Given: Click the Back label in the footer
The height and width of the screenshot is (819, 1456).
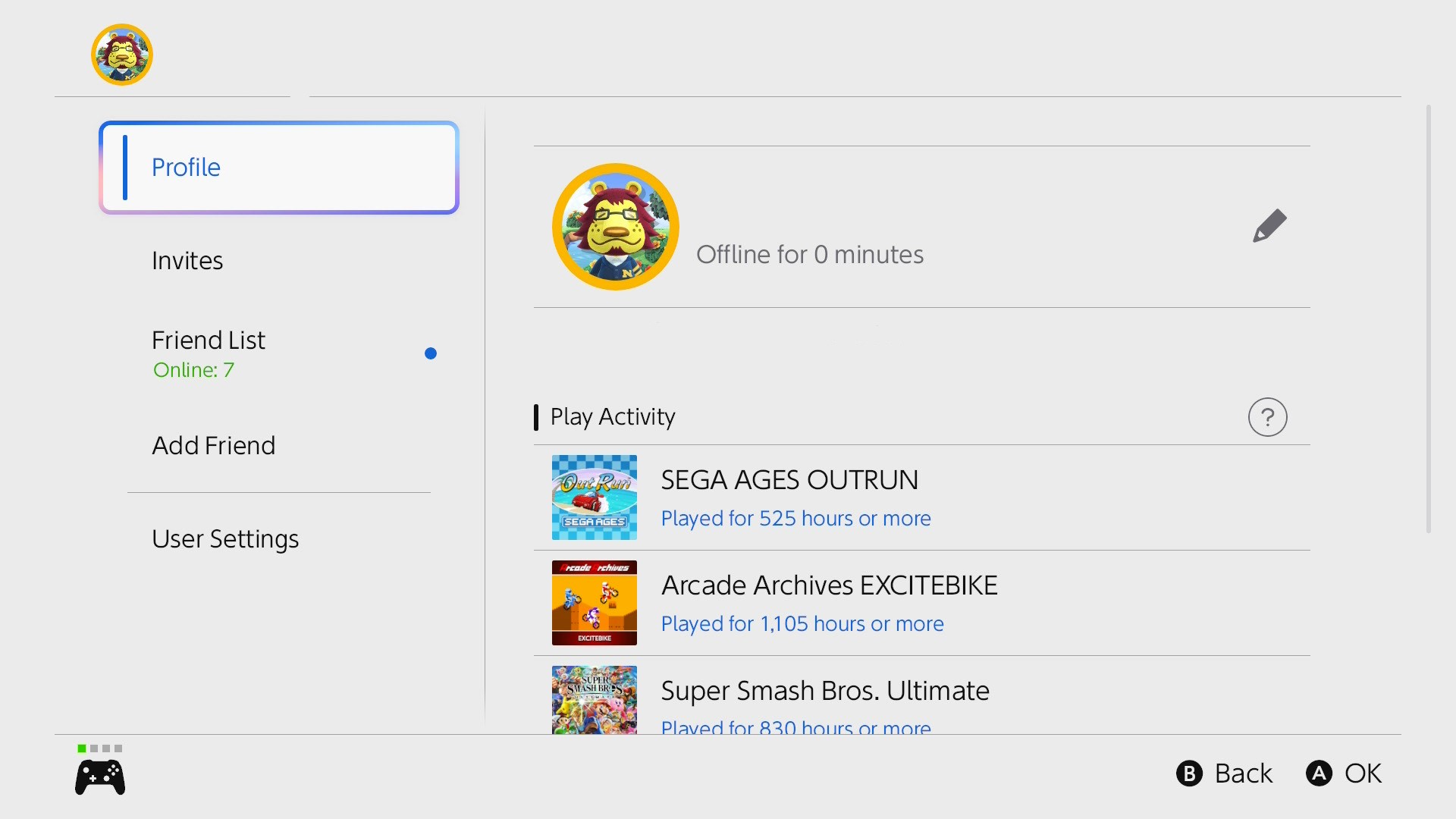Looking at the screenshot, I should (1244, 773).
